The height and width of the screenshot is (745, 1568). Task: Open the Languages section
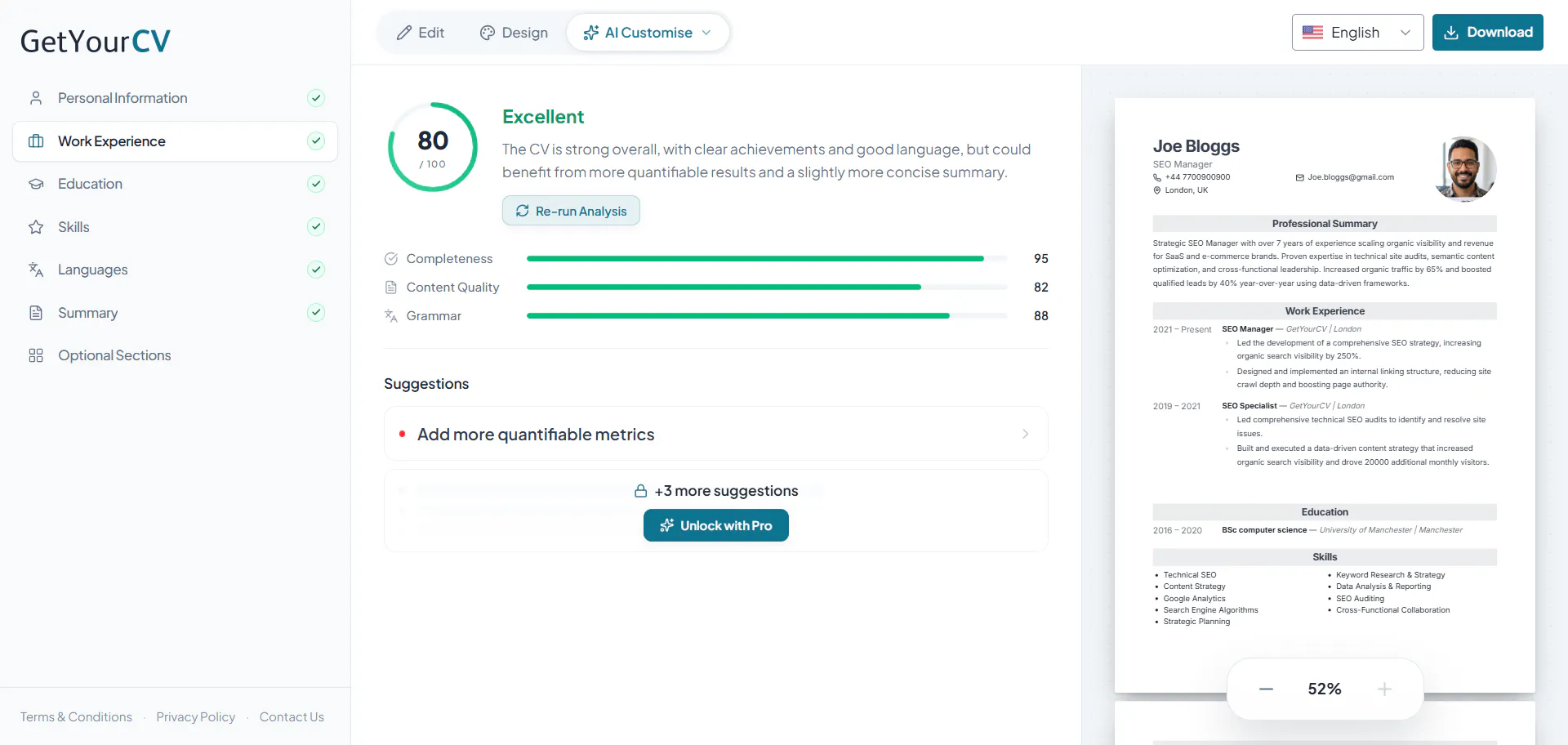click(175, 270)
